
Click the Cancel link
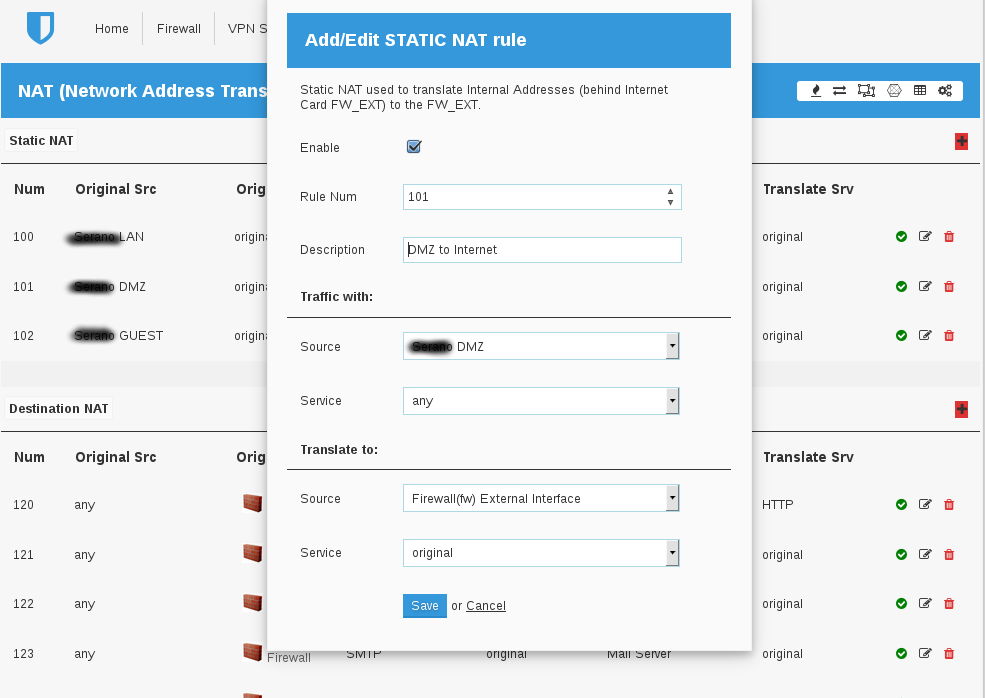click(x=486, y=606)
